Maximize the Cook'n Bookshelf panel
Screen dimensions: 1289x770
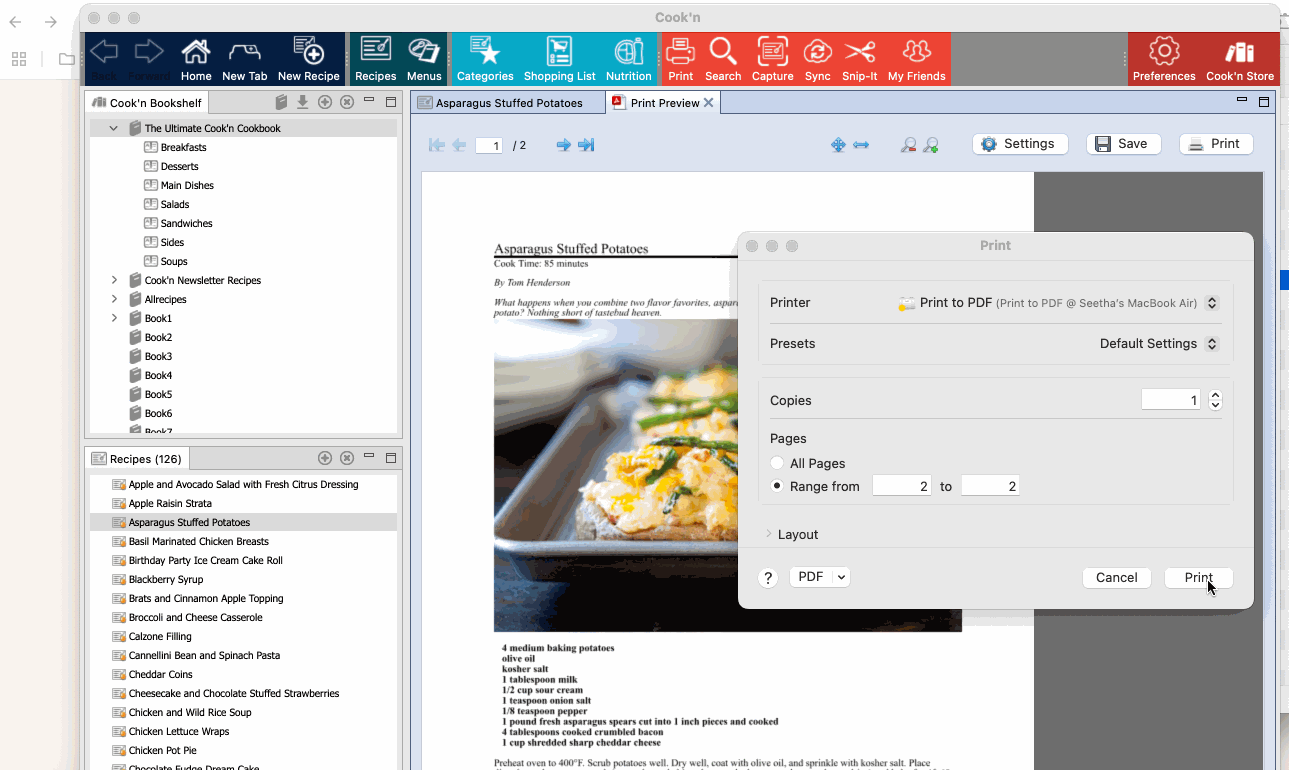pos(391,102)
